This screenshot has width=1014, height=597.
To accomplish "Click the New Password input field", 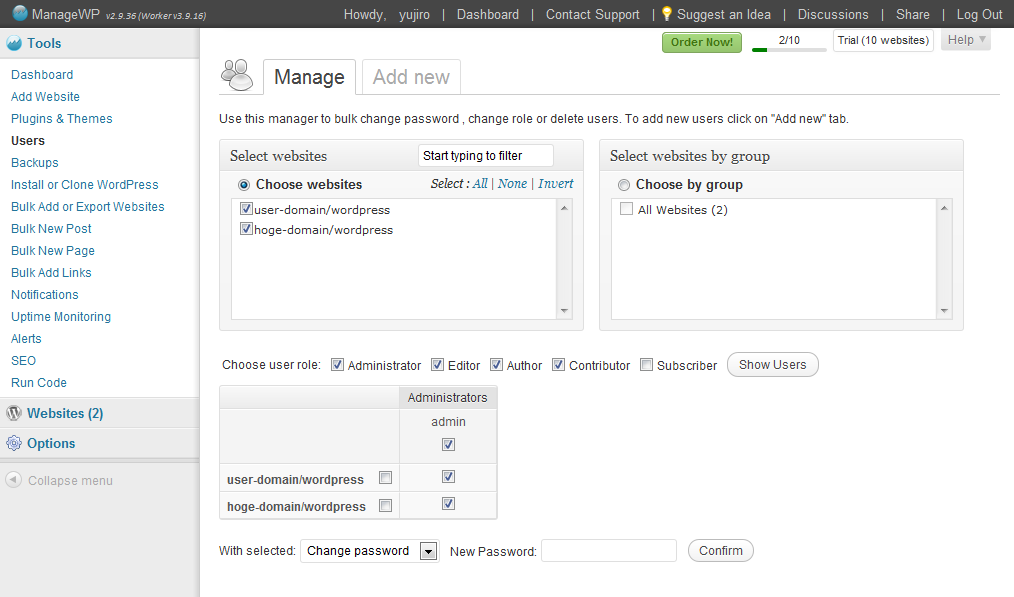I will [x=609, y=551].
